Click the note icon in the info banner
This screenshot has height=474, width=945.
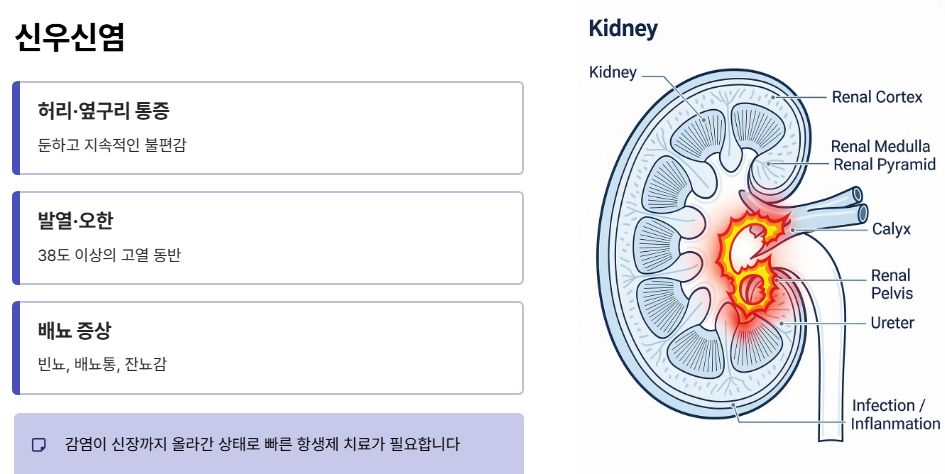coord(39,445)
